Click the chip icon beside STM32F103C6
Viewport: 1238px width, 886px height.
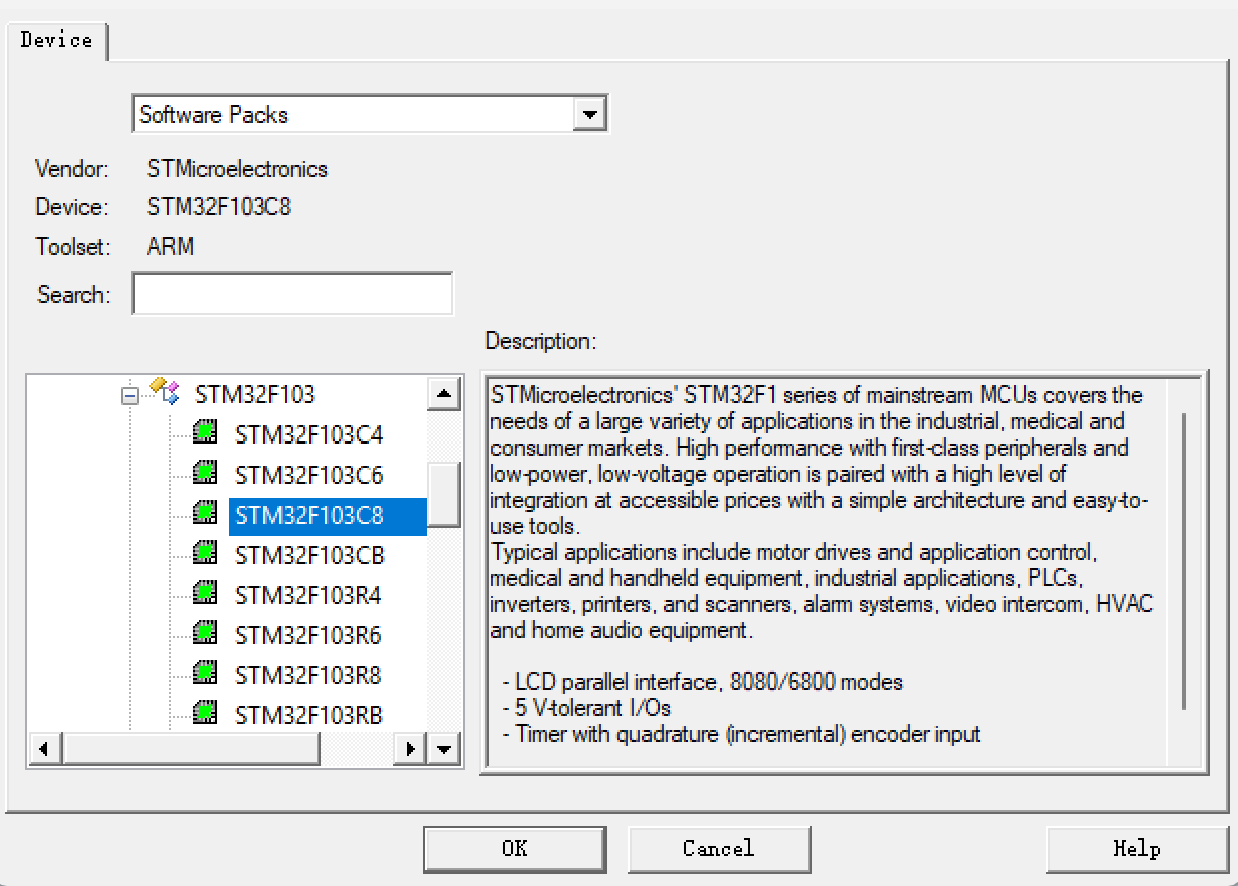[205, 473]
